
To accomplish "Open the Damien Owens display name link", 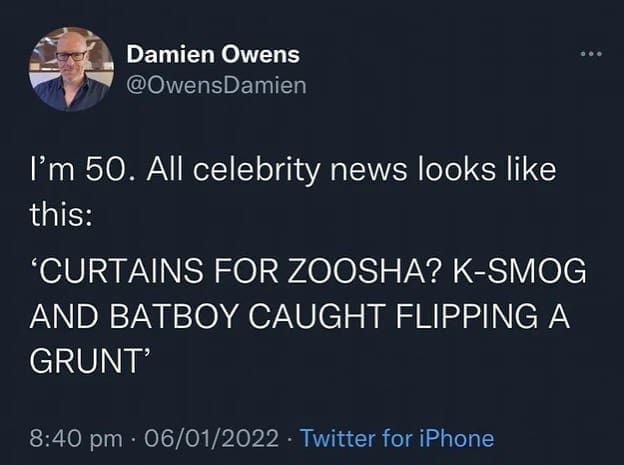I will click(x=213, y=54).
